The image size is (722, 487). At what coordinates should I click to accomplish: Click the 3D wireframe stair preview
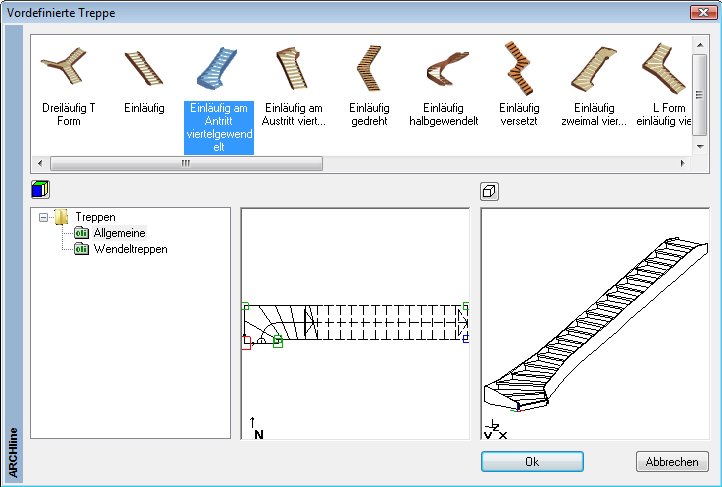[x=595, y=324]
